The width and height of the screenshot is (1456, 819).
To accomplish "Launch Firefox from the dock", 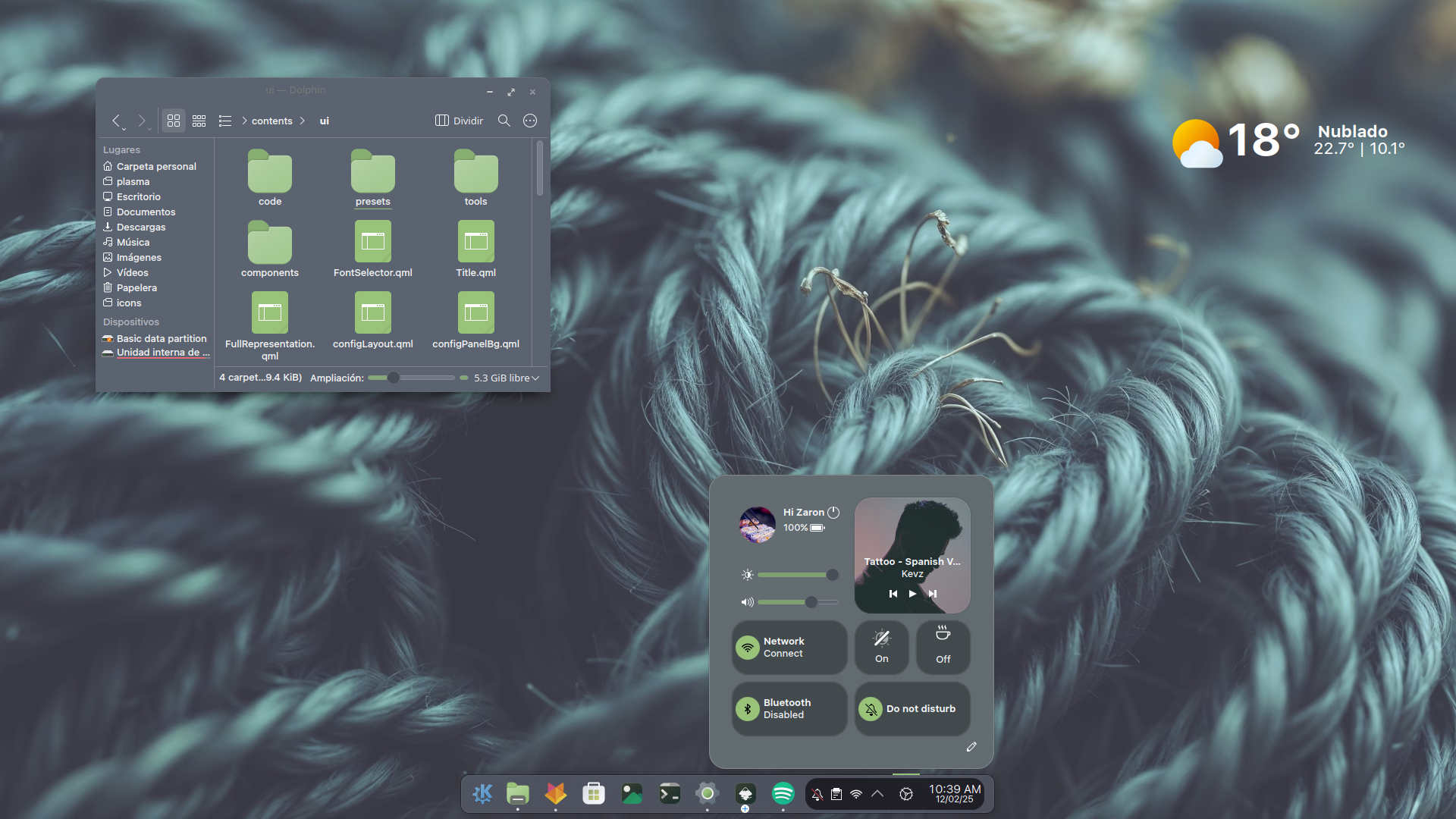I will (556, 794).
